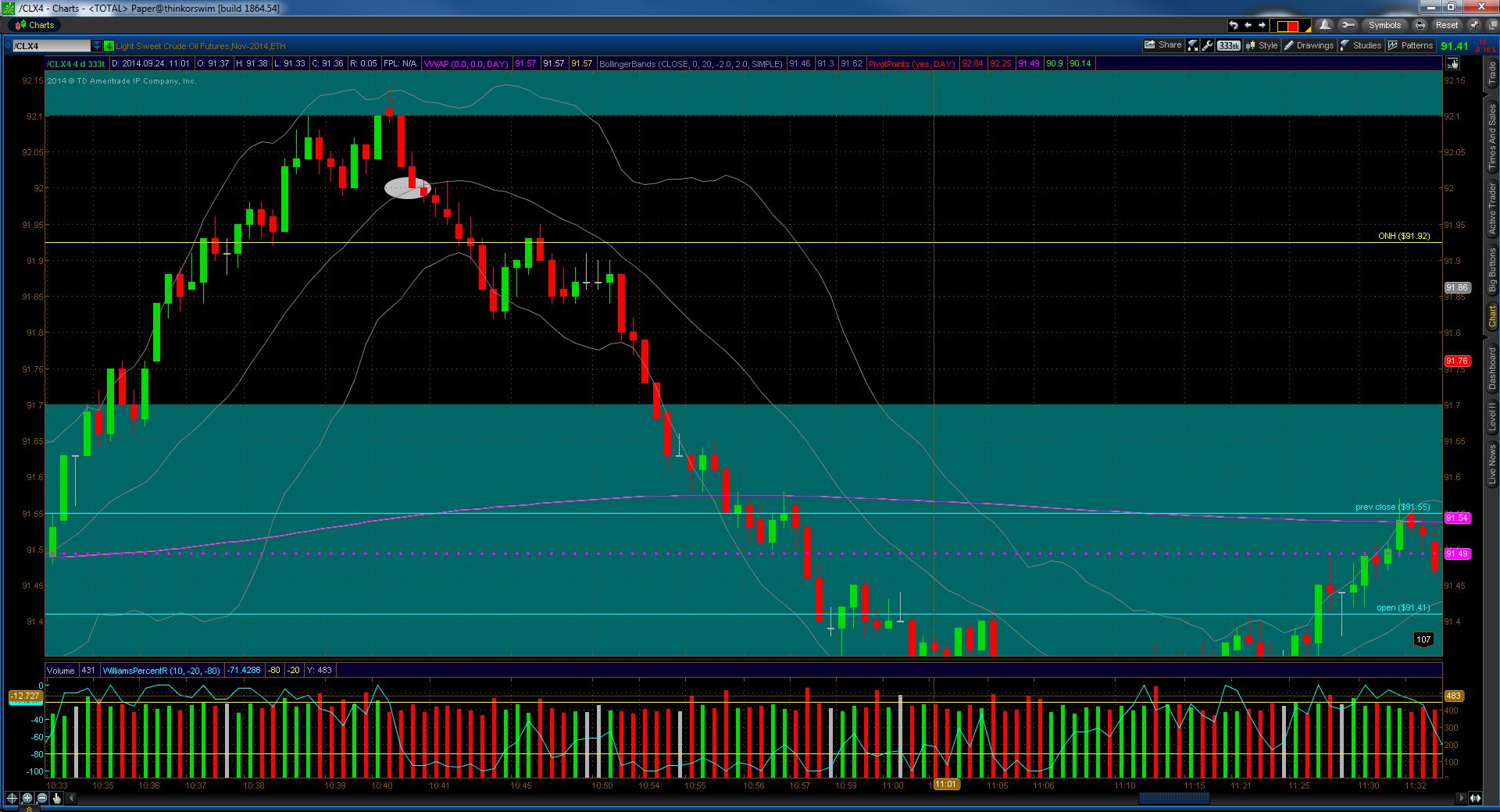Select the Charts tab
1500x812 pixels.
[34, 25]
